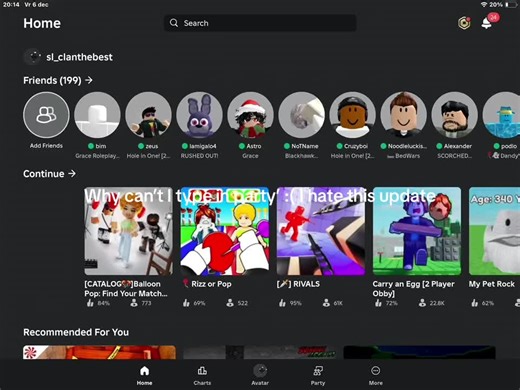Image resolution: width=520 pixels, height=390 pixels.
Task: Tap the Wi-Fi icon in status bar
Action: click(484, 5)
